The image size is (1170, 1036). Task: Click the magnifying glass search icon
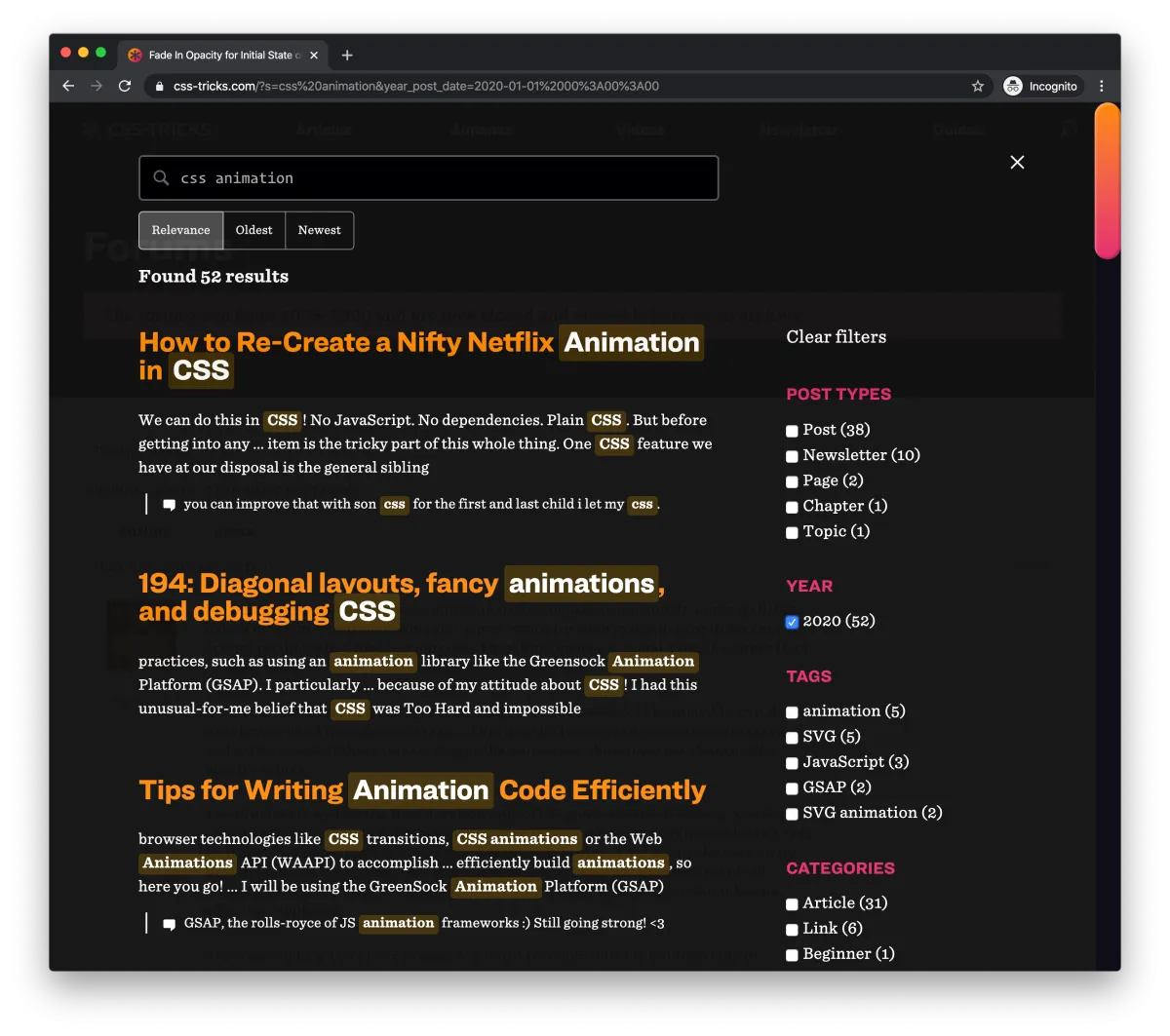(161, 177)
